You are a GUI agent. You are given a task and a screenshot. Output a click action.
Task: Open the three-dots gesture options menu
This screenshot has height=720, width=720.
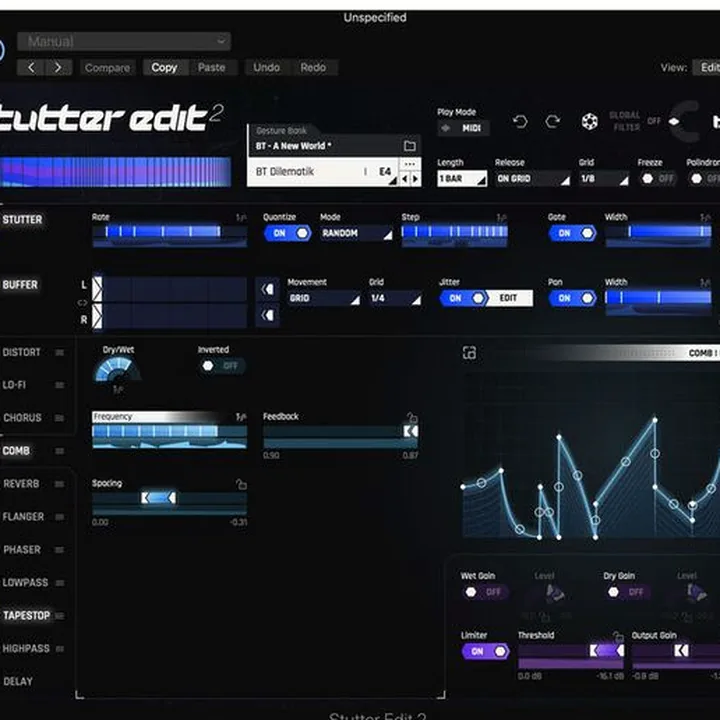coord(410,164)
